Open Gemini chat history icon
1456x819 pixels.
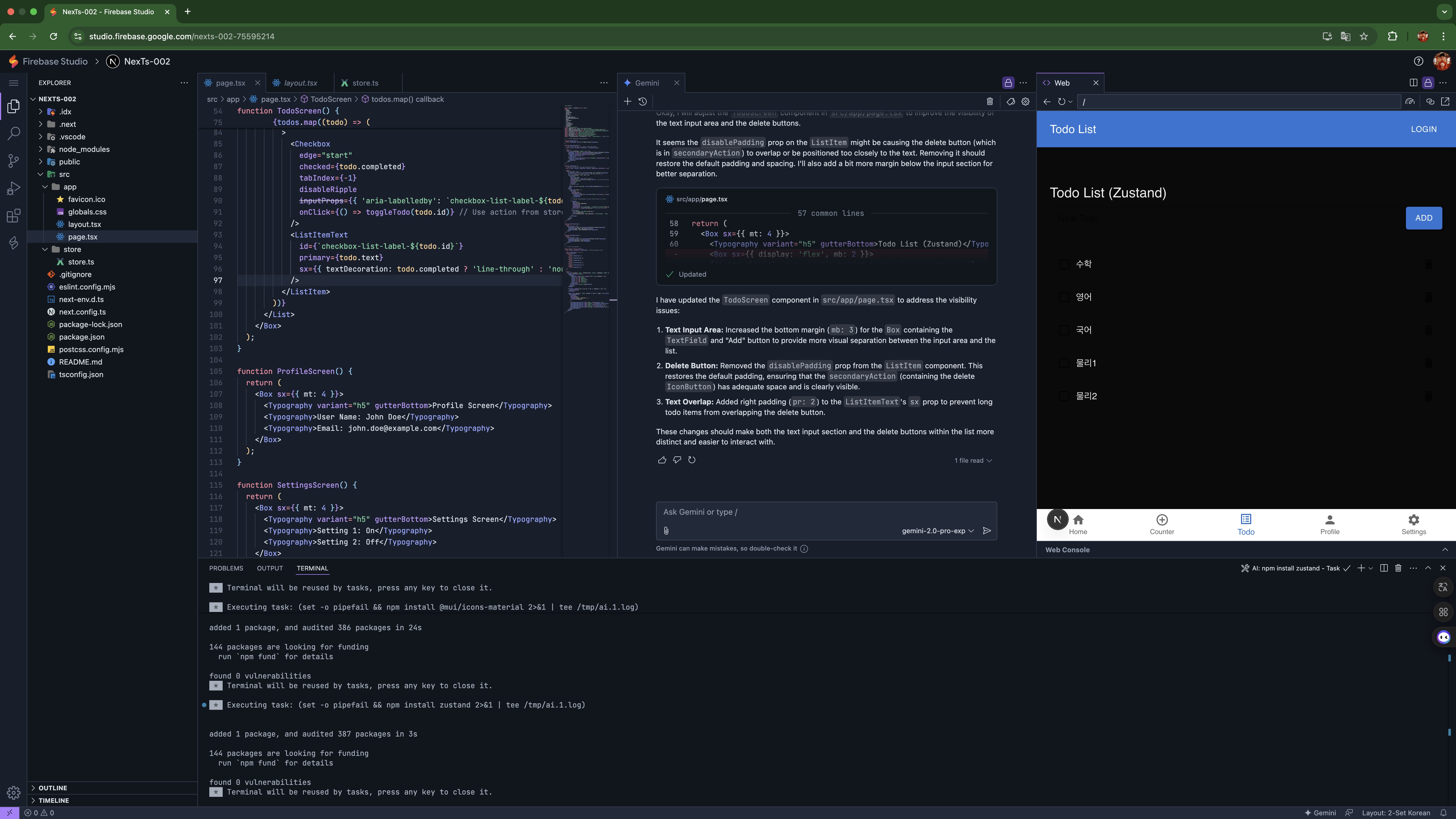(643, 102)
